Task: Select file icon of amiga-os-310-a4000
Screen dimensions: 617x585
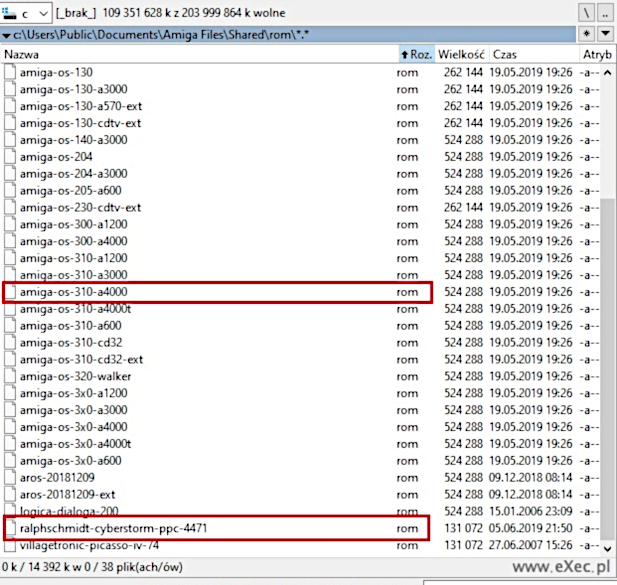Action: (x=10, y=292)
